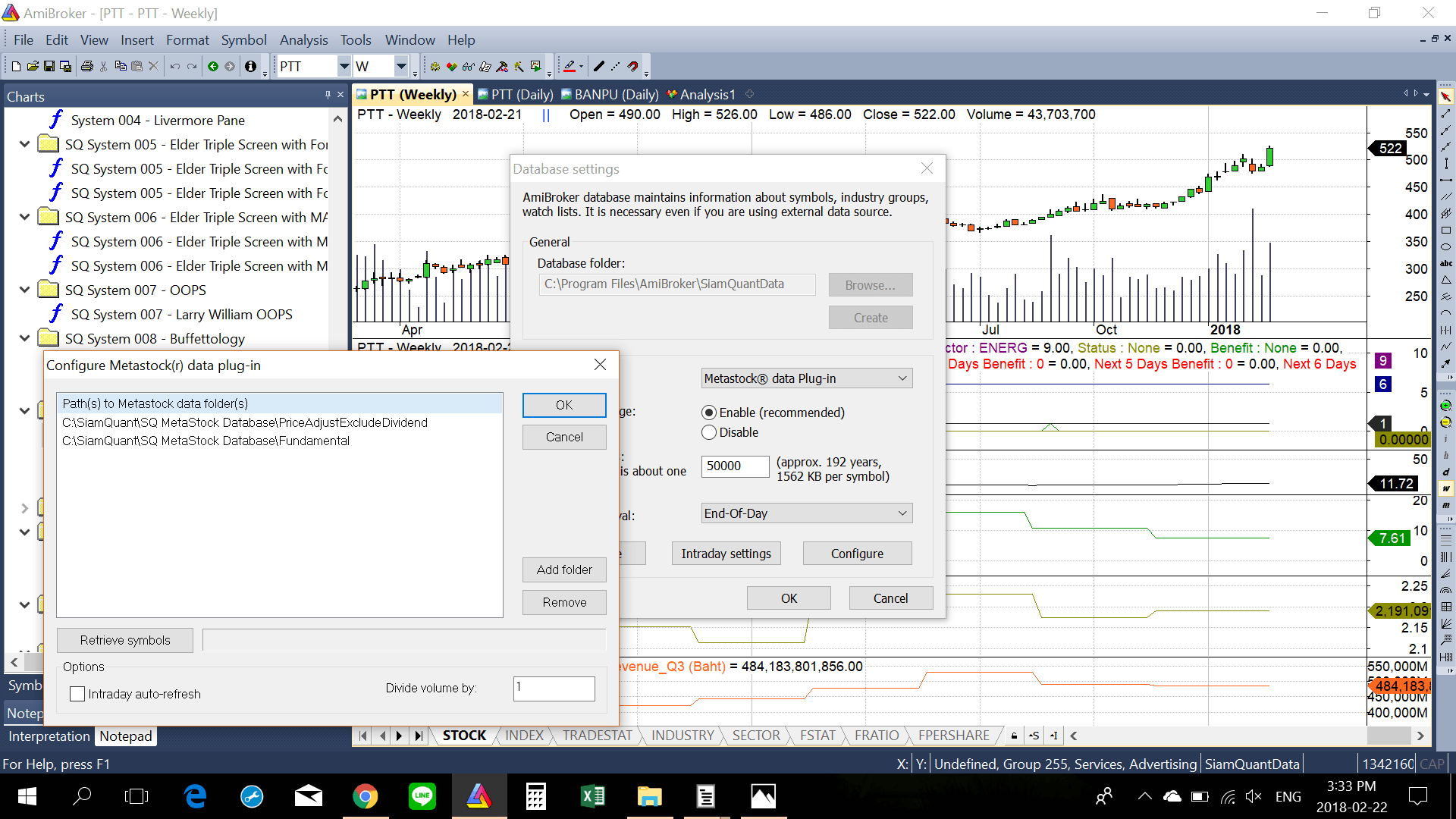Open the Analysis menu

303,40
